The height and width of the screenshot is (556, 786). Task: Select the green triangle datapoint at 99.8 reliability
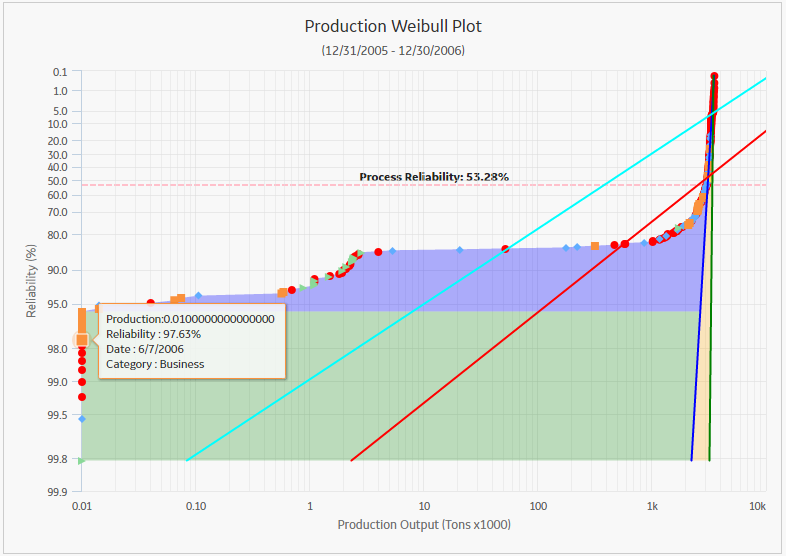click(x=82, y=461)
